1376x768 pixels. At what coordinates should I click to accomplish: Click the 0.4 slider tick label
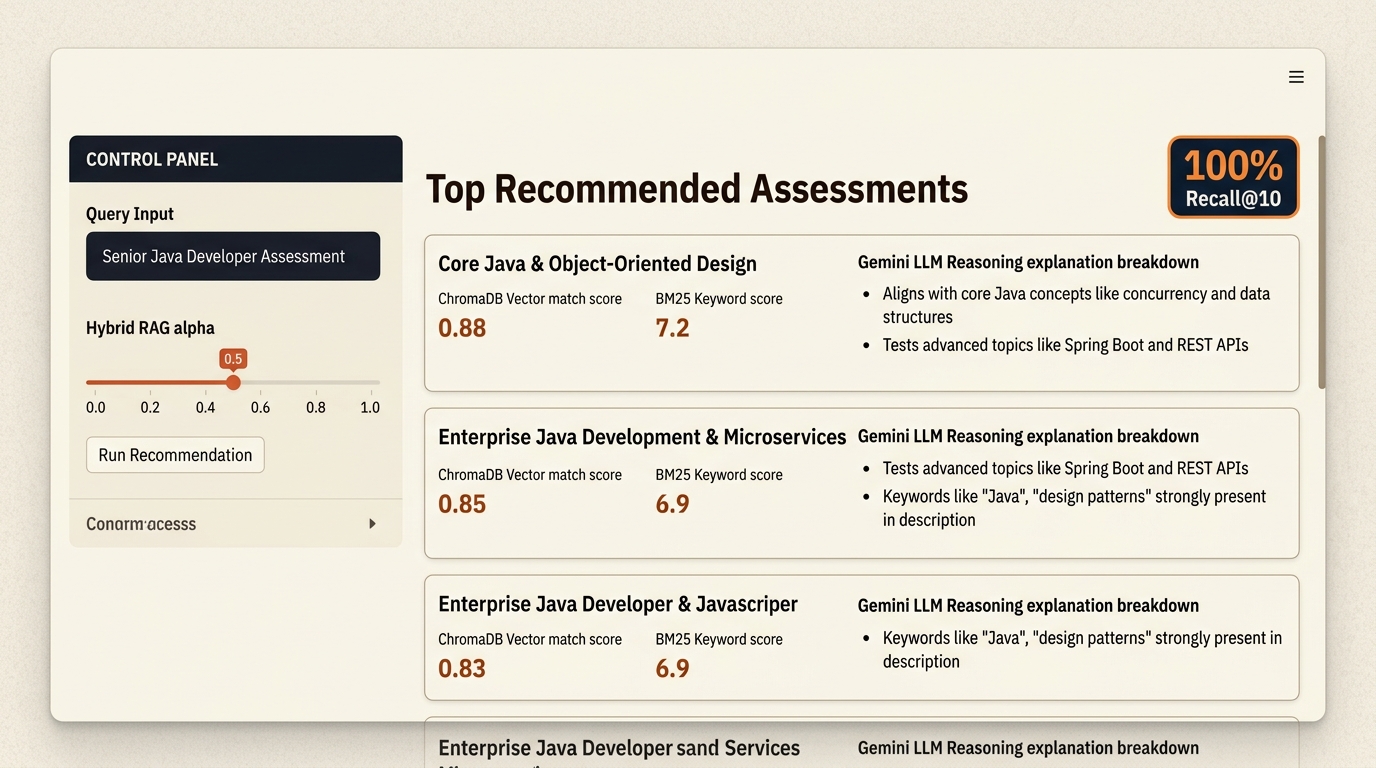205,408
